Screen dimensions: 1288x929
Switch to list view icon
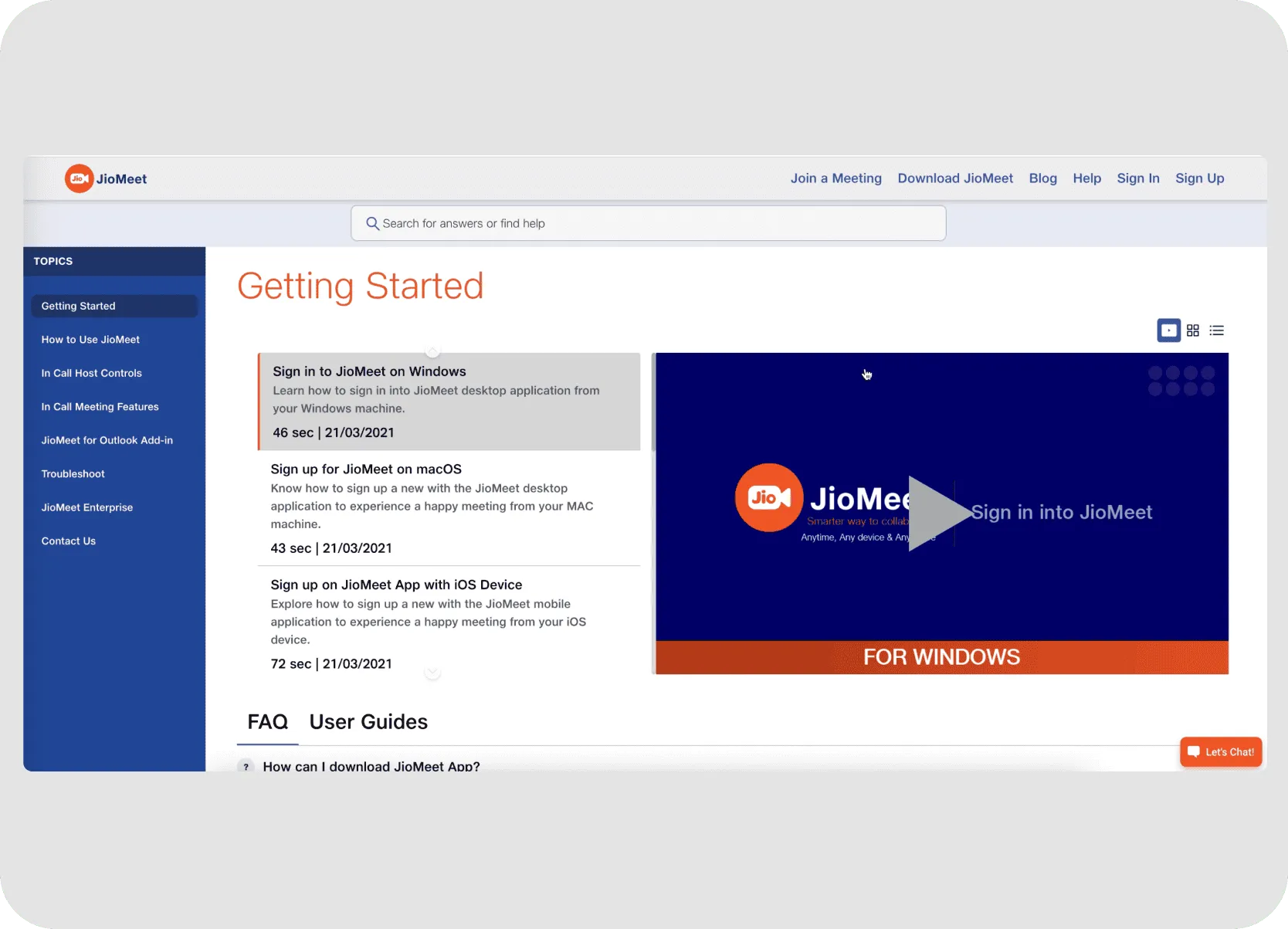pyautogui.click(x=1217, y=331)
